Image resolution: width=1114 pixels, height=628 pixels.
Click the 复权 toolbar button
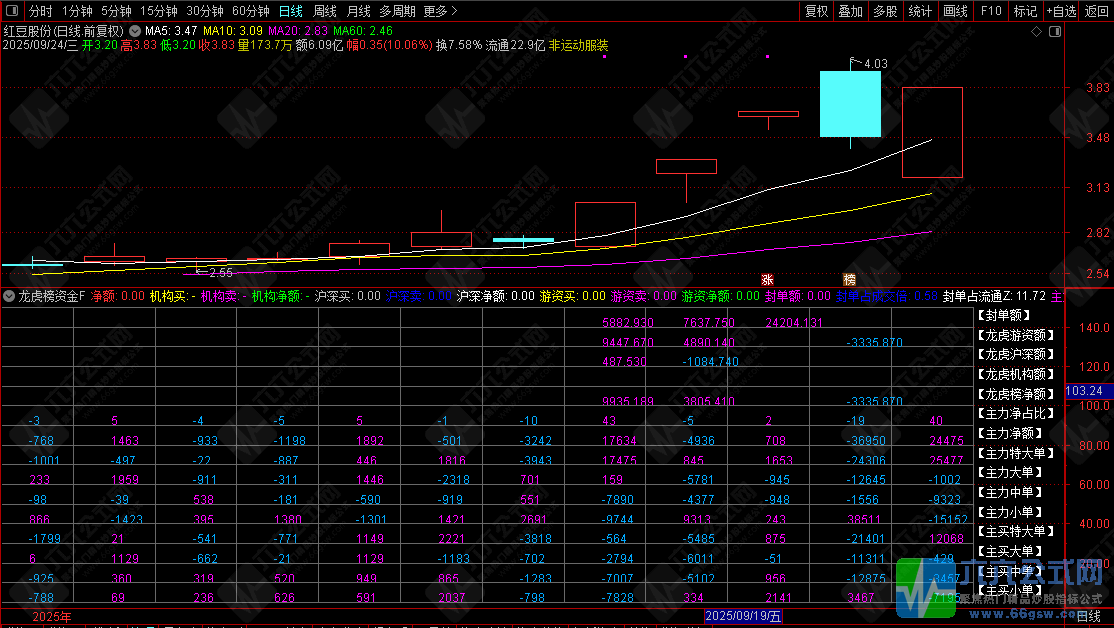(x=816, y=11)
